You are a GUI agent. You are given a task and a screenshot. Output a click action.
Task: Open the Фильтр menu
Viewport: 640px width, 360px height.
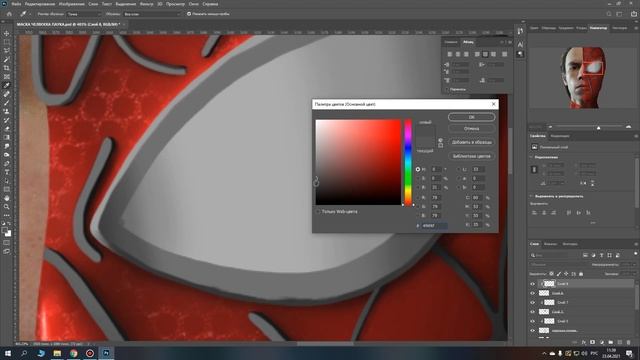(146, 4)
